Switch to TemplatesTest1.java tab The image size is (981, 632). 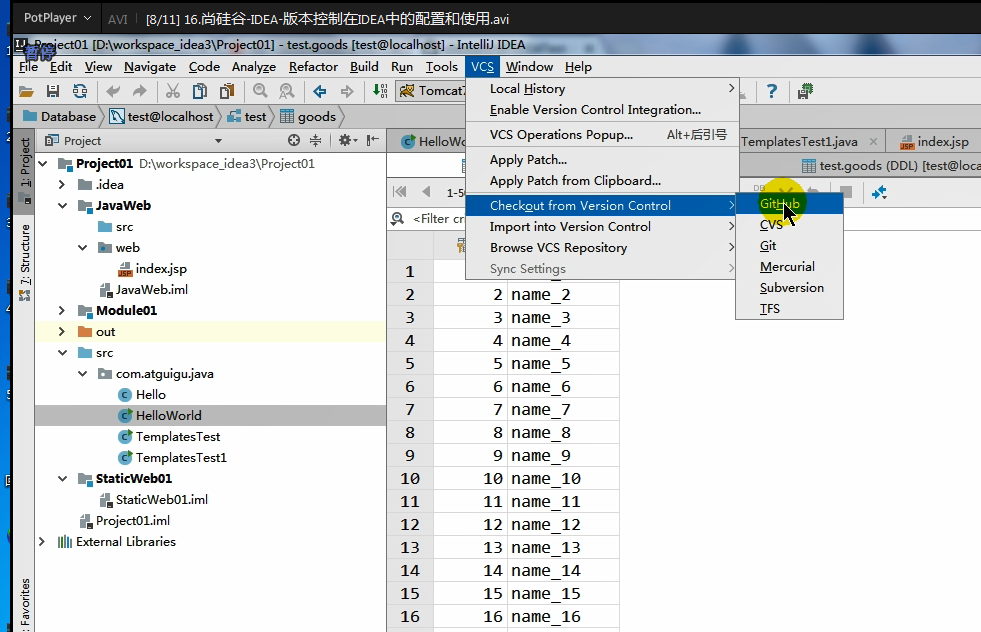click(x=799, y=141)
